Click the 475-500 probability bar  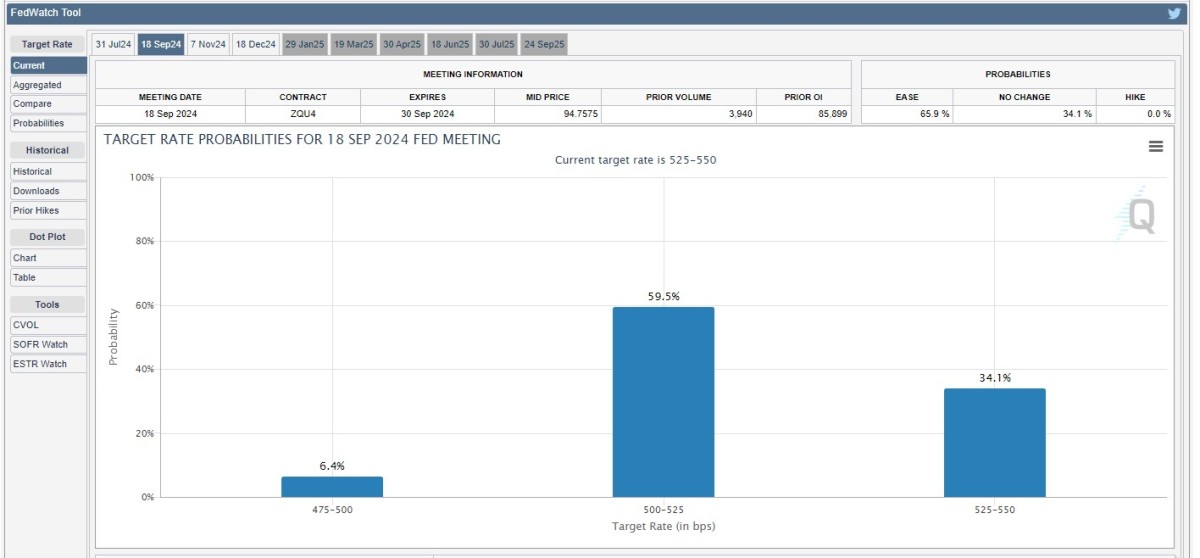click(332, 486)
